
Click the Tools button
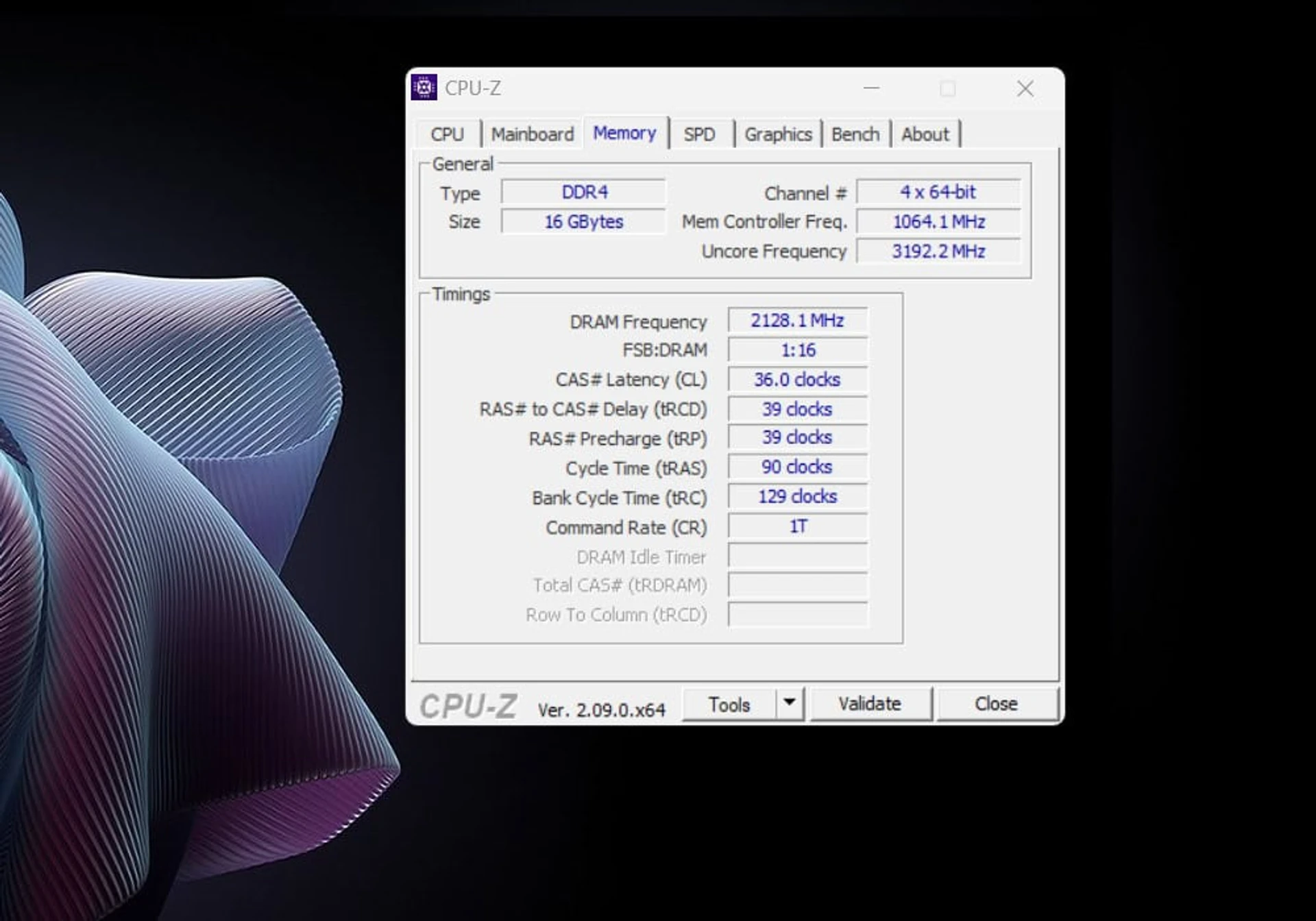coord(729,704)
